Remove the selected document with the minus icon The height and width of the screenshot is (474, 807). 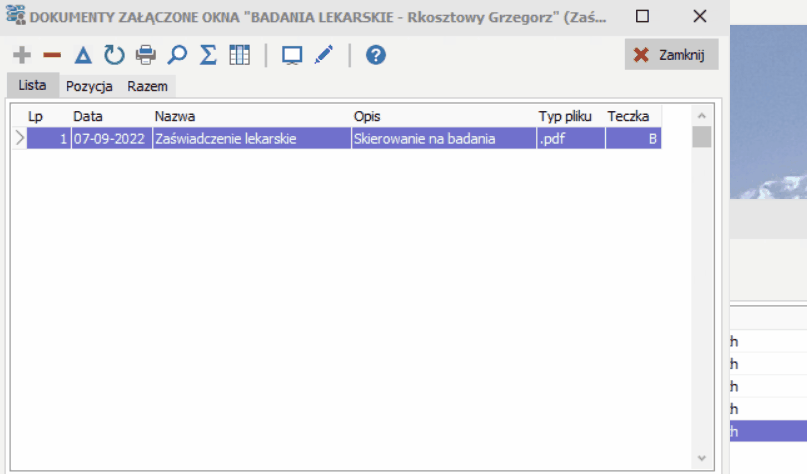coord(52,55)
